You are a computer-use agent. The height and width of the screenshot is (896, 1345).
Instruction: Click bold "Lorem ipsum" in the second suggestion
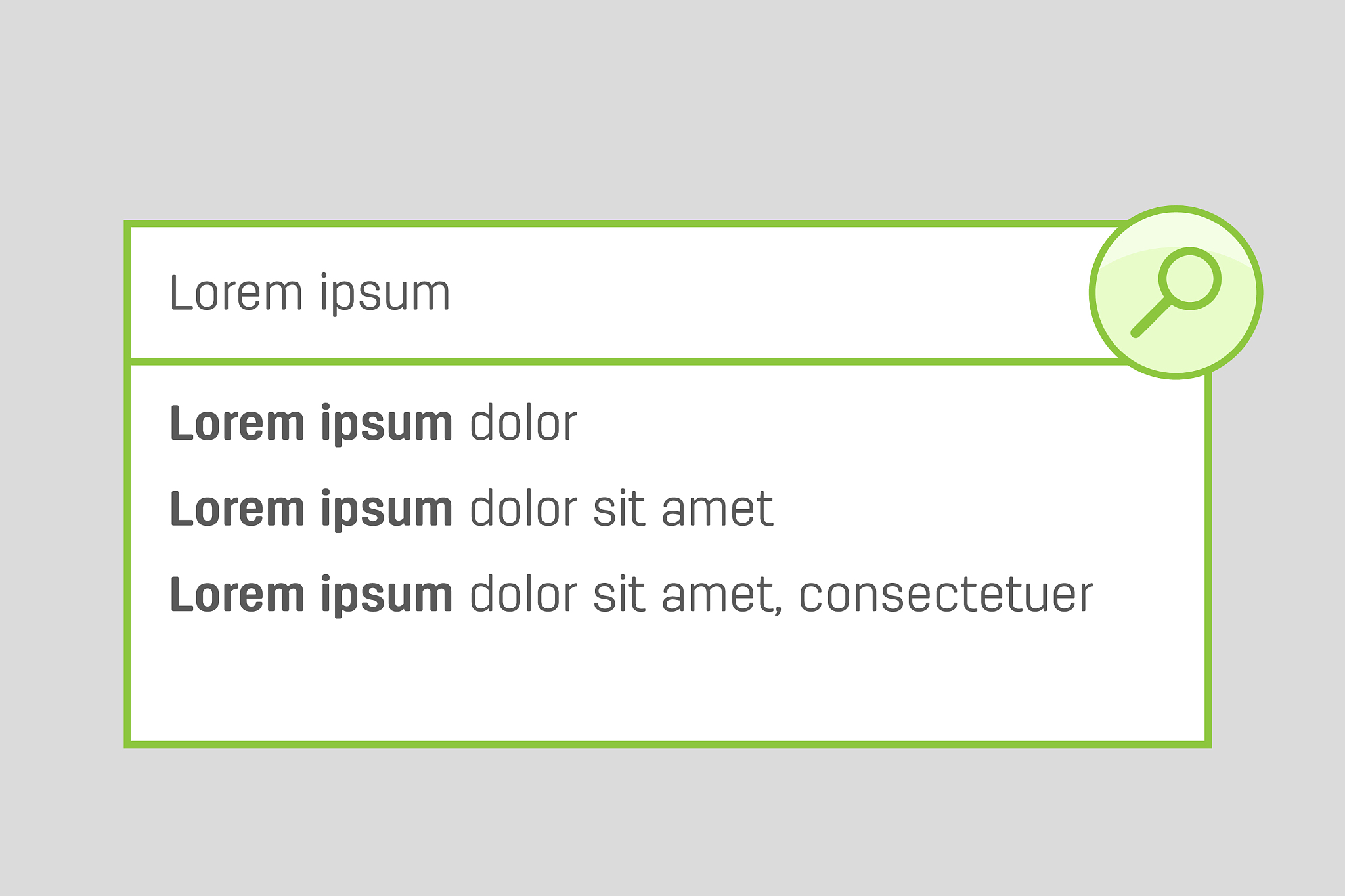click(311, 509)
